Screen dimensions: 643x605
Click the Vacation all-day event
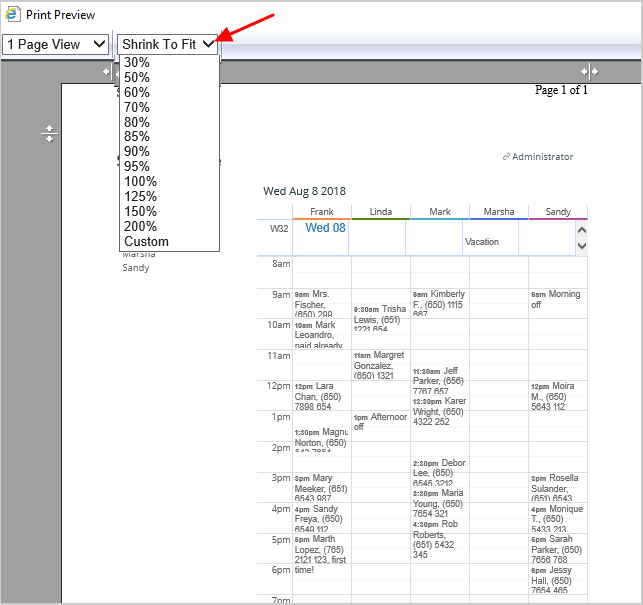(x=482, y=242)
